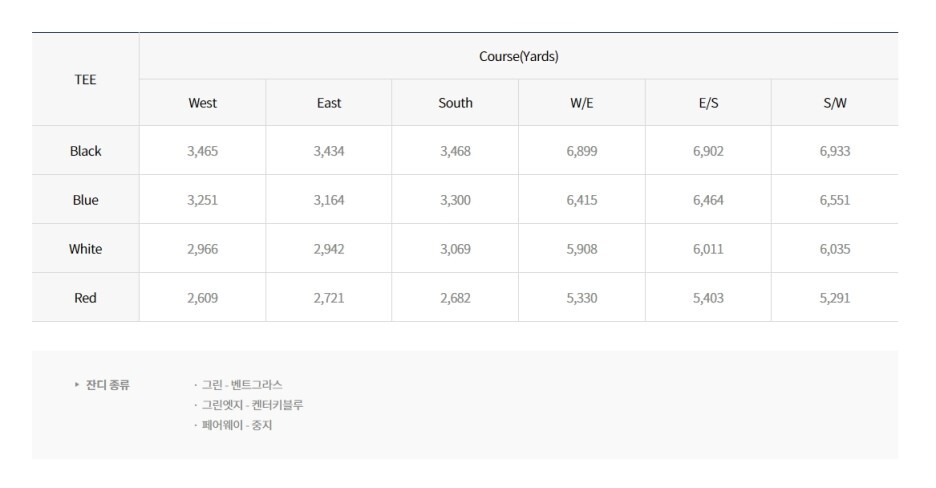This screenshot has height=488, width=936.
Task: Select the East column header
Action: 329,103
